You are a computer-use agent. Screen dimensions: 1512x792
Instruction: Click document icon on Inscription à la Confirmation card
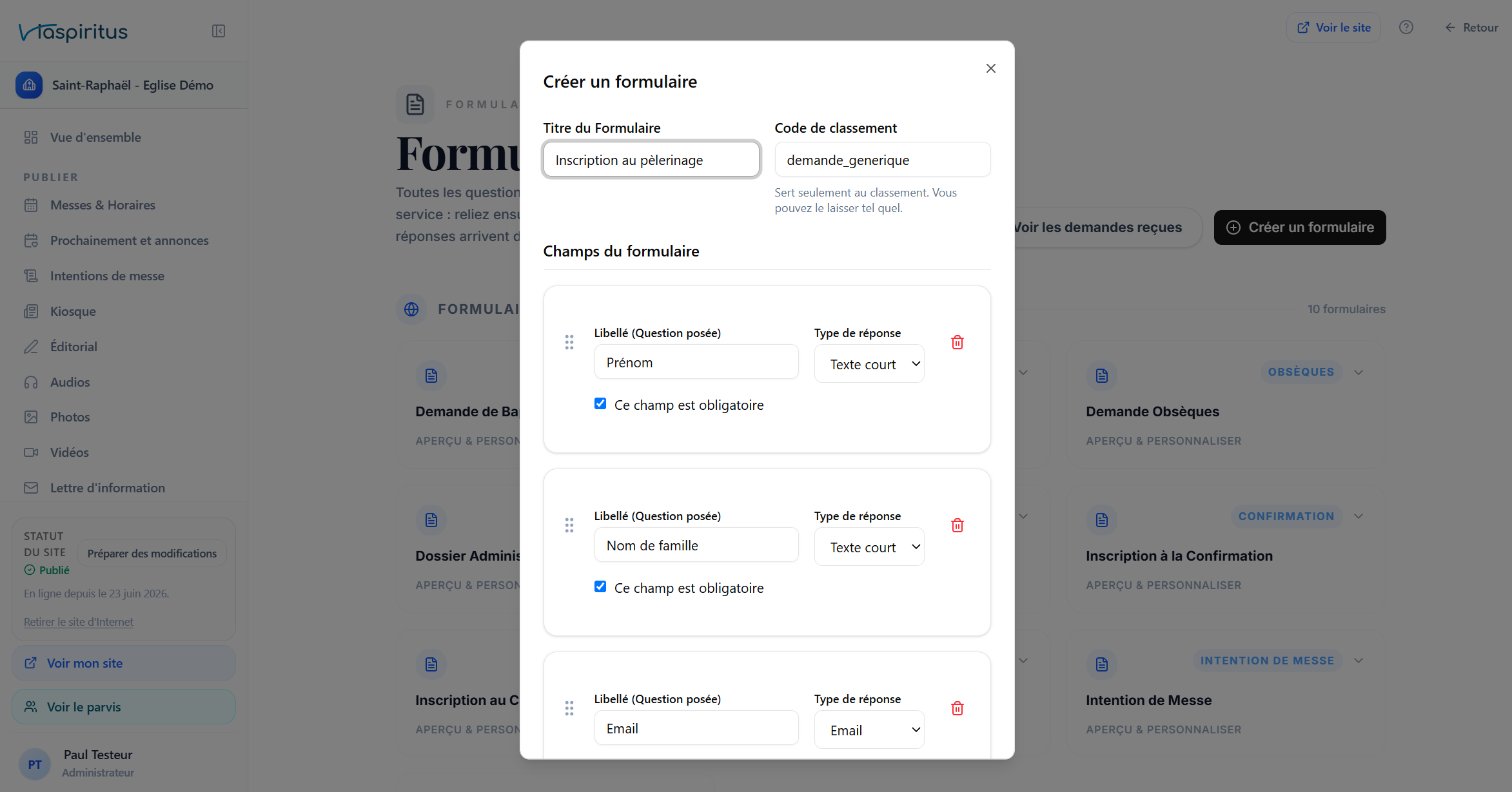(x=1101, y=520)
